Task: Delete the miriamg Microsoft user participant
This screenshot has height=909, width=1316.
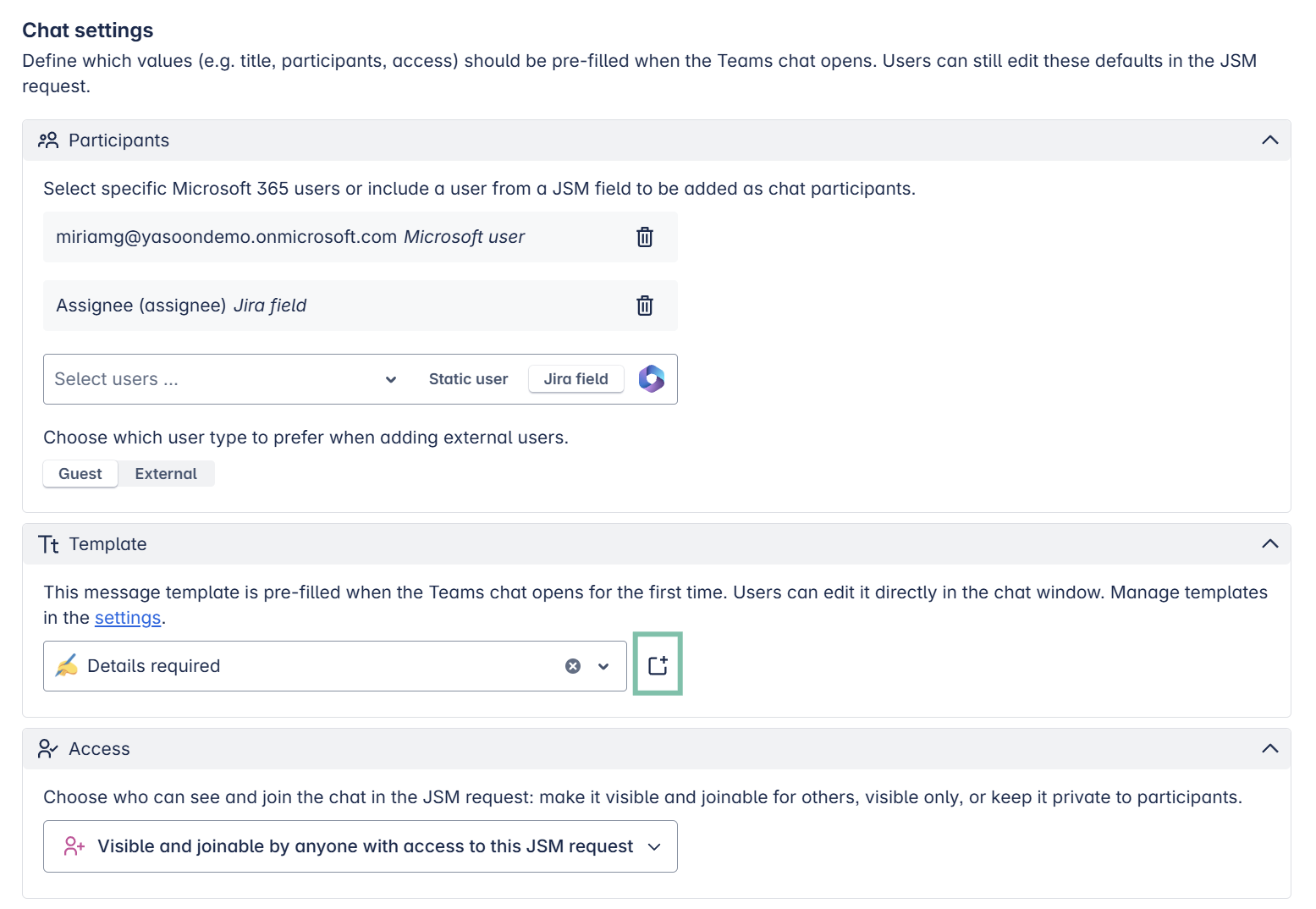Action: click(x=644, y=237)
